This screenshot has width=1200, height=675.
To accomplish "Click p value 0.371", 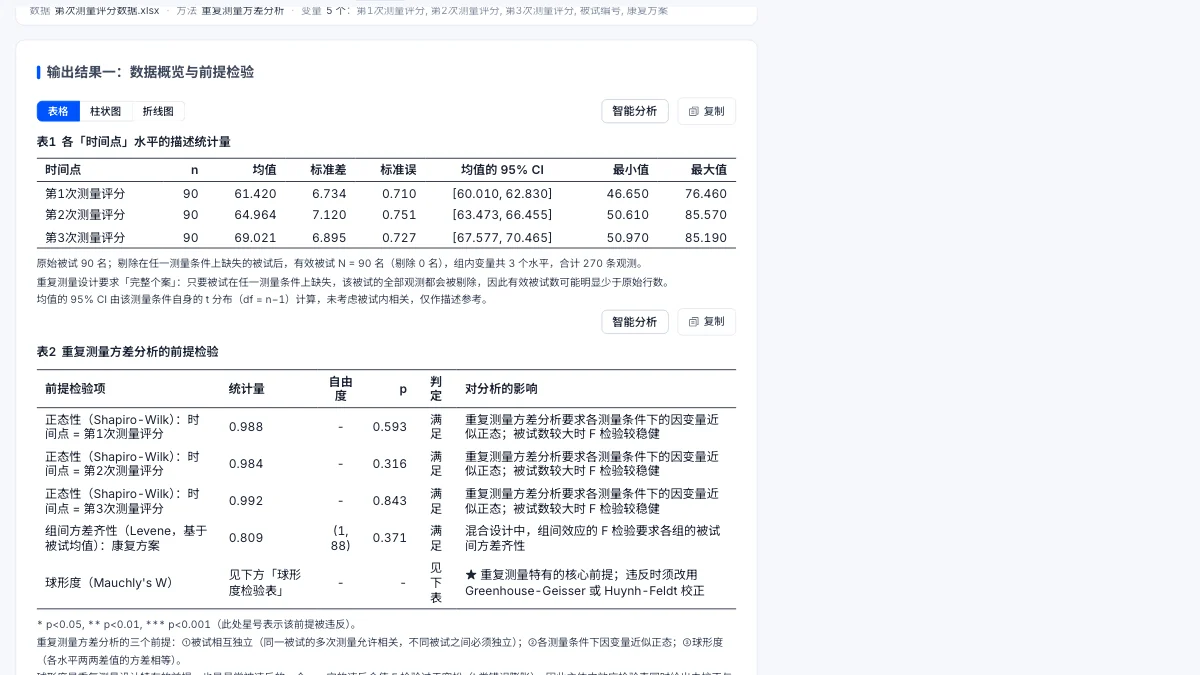I will [x=390, y=538].
